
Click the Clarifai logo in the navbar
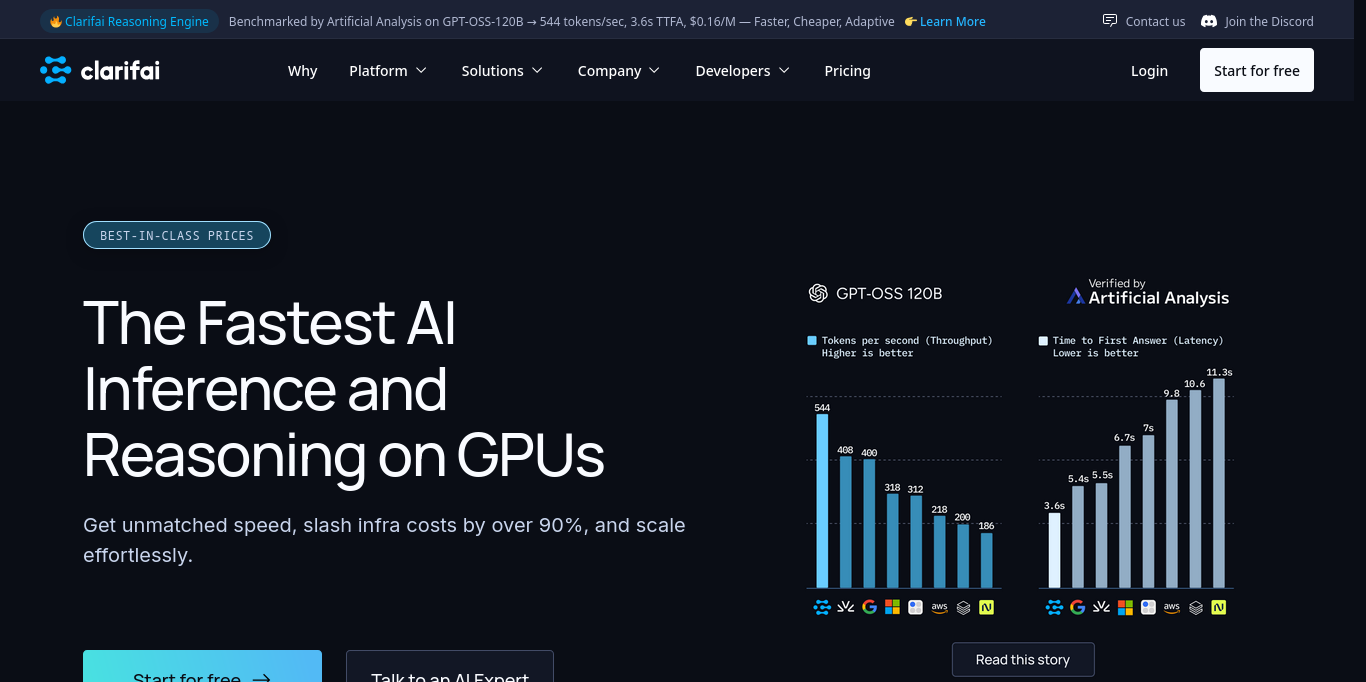tap(99, 70)
